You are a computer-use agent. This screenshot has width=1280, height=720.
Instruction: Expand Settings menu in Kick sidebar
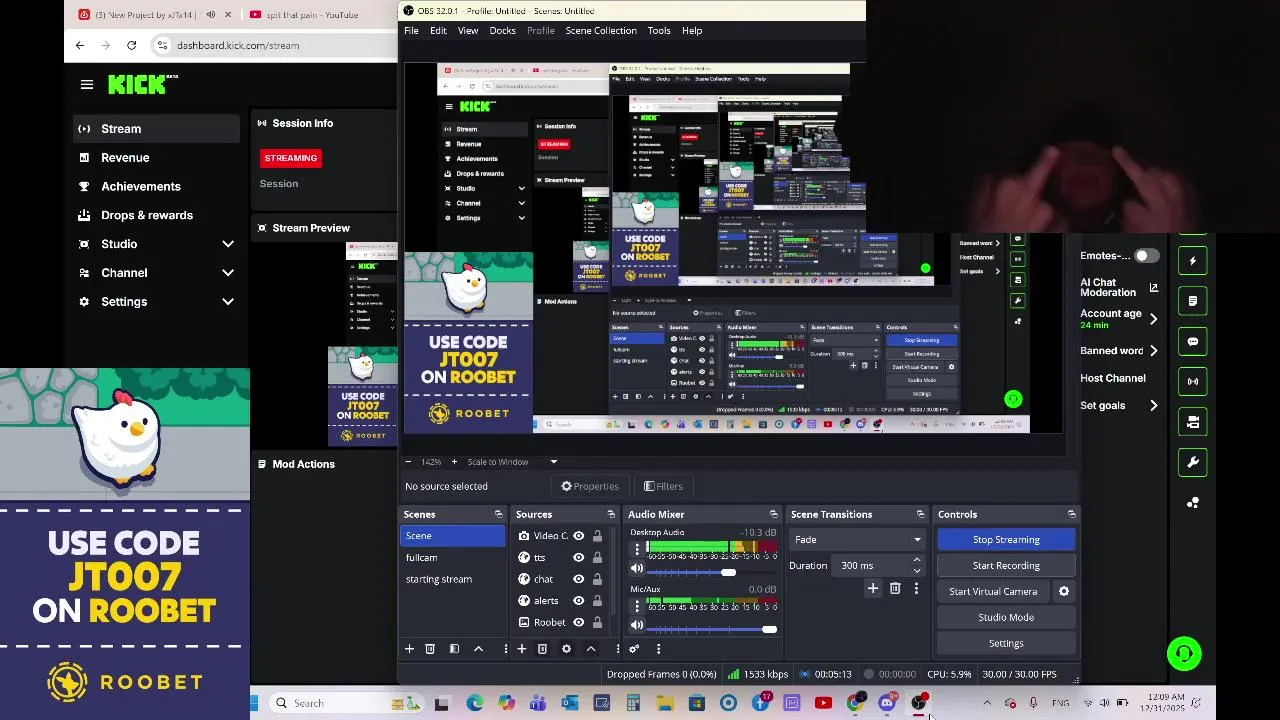click(x=228, y=302)
